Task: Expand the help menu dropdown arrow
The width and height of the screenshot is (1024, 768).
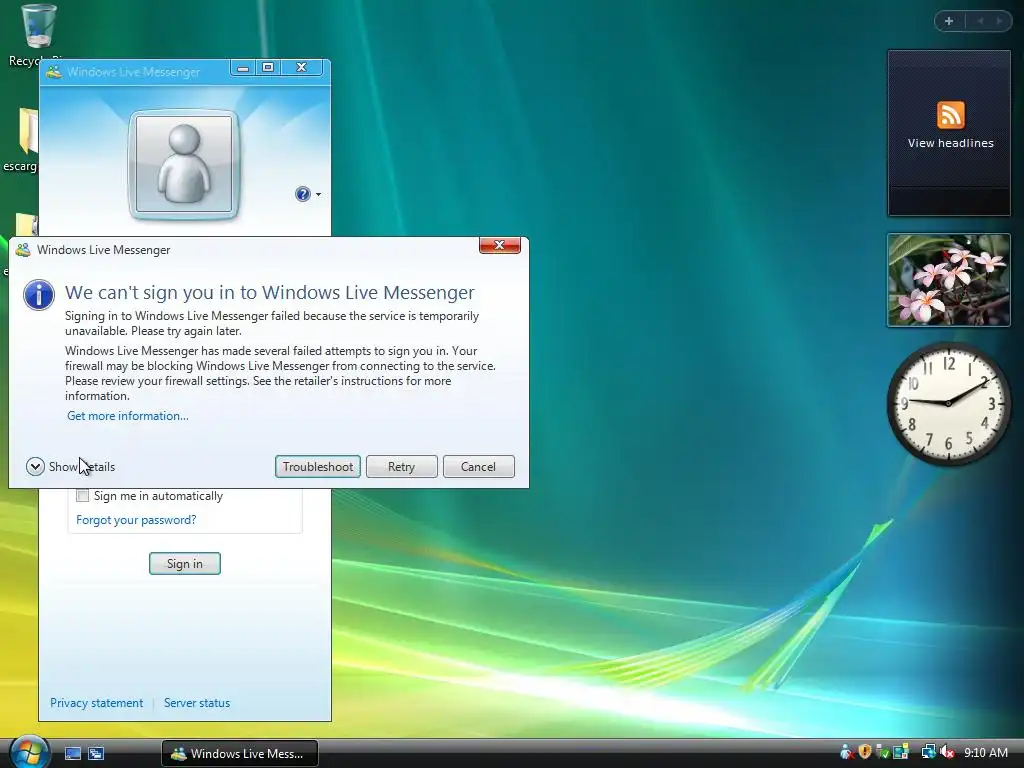Action: coord(318,195)
